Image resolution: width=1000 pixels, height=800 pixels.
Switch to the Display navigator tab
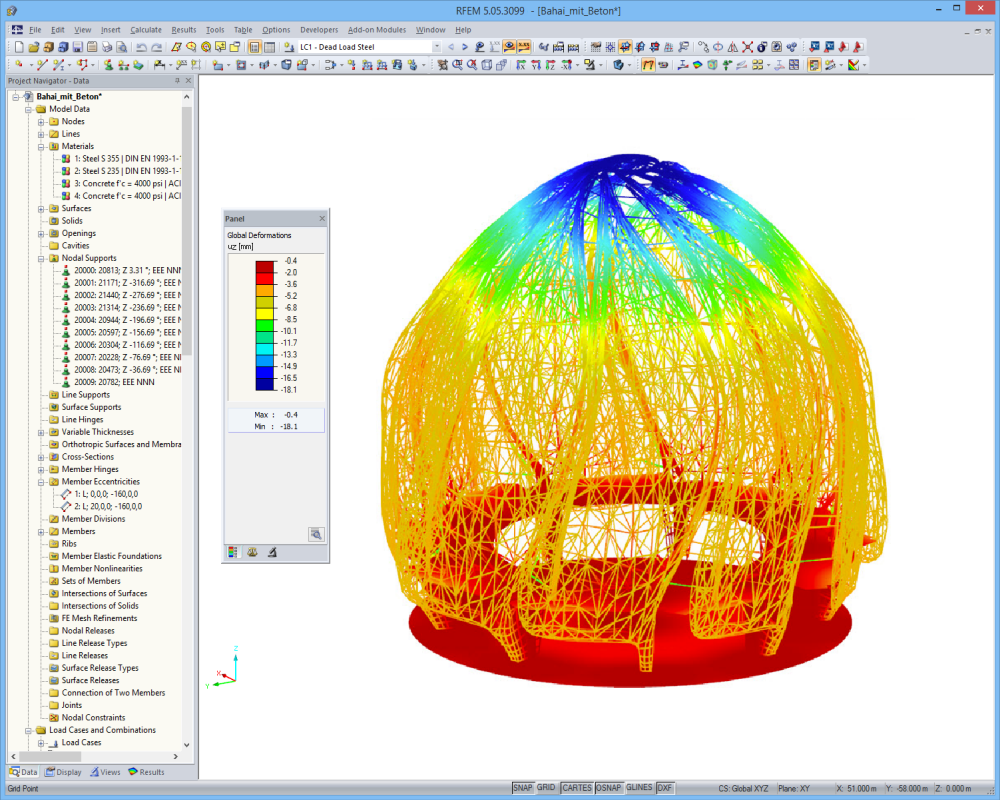coord(62,771)
